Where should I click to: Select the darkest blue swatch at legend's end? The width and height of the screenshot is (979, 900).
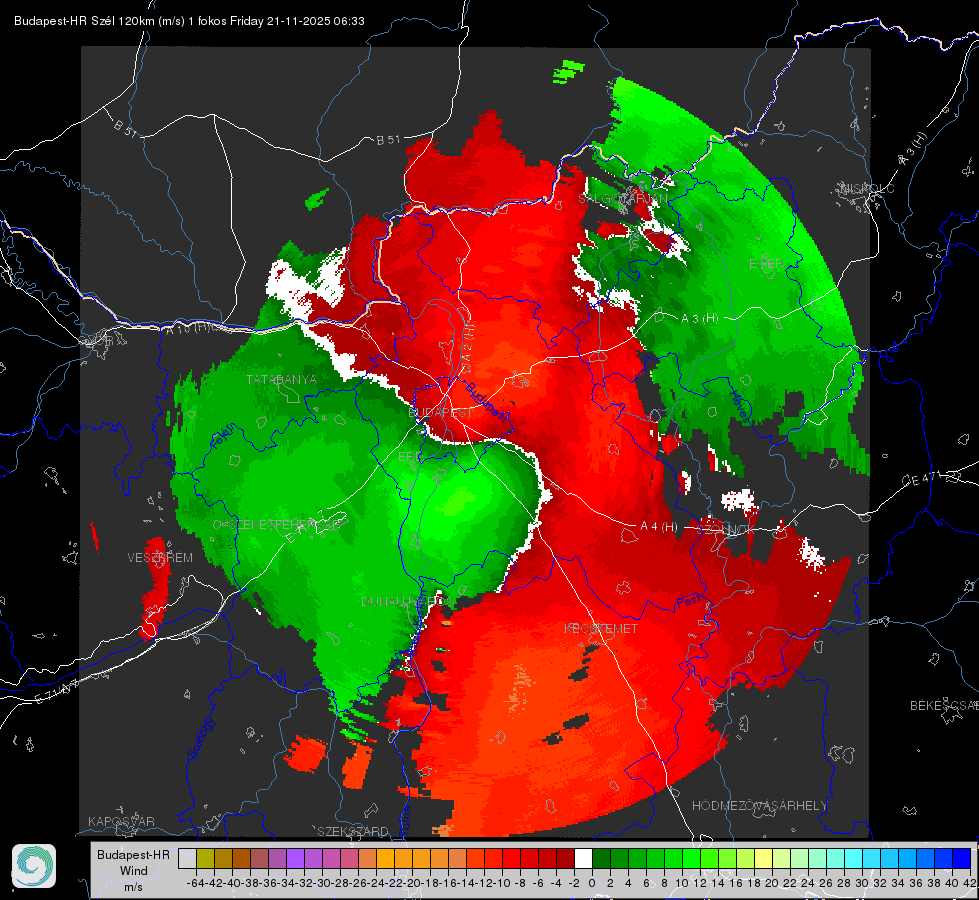962,858
